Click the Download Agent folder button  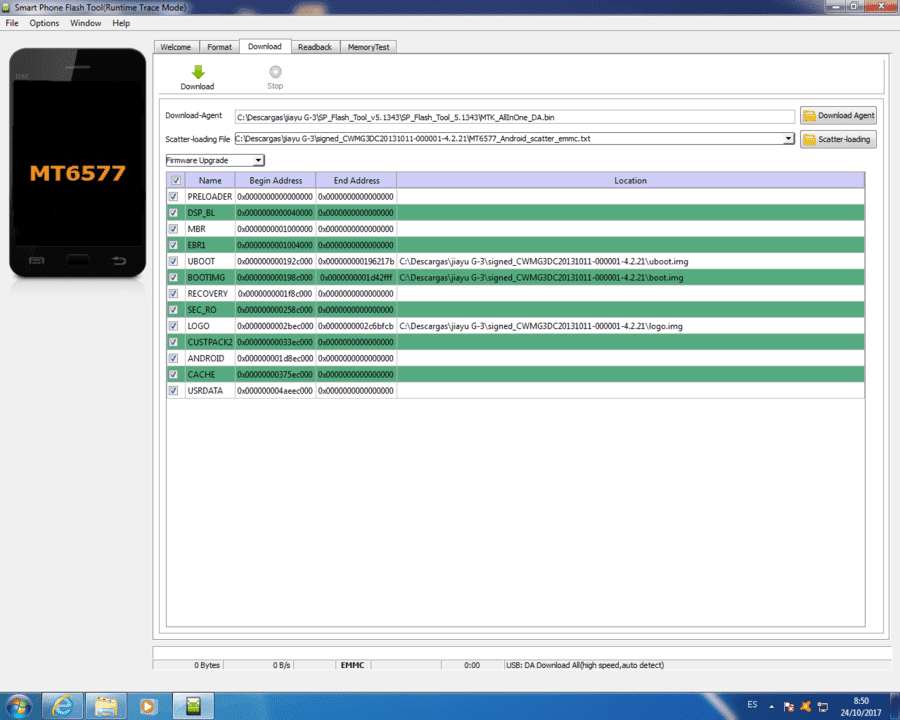click(x=838, y=115)
